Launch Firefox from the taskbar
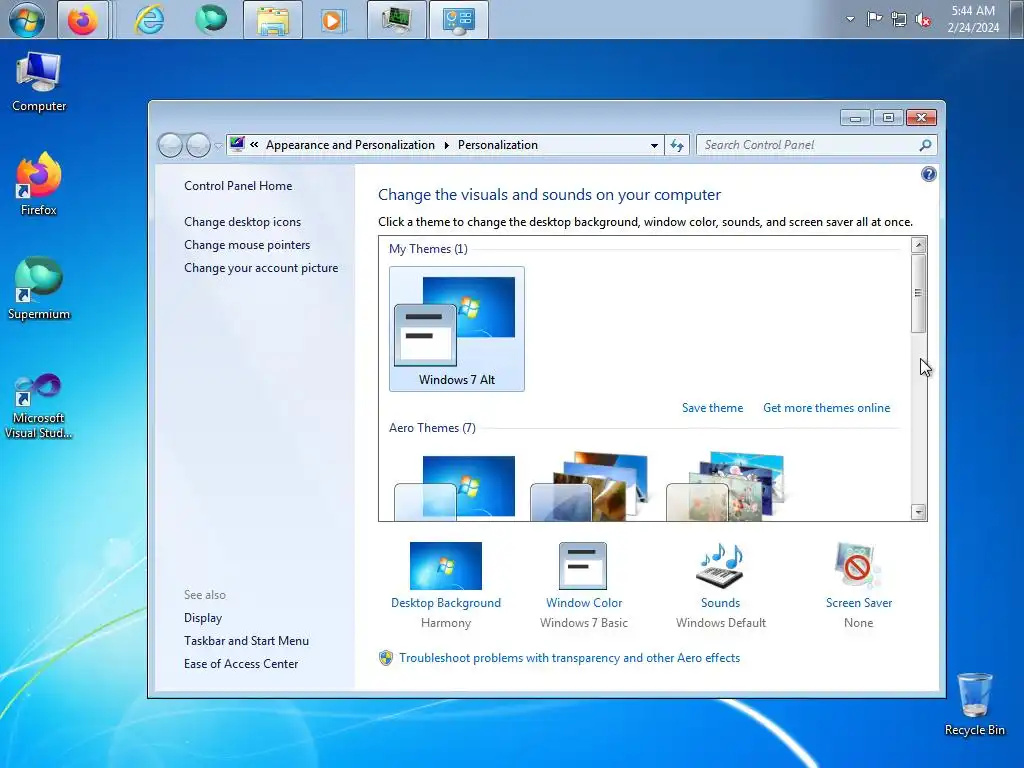The image size is (1024, 768). click(x=83, y=20)
